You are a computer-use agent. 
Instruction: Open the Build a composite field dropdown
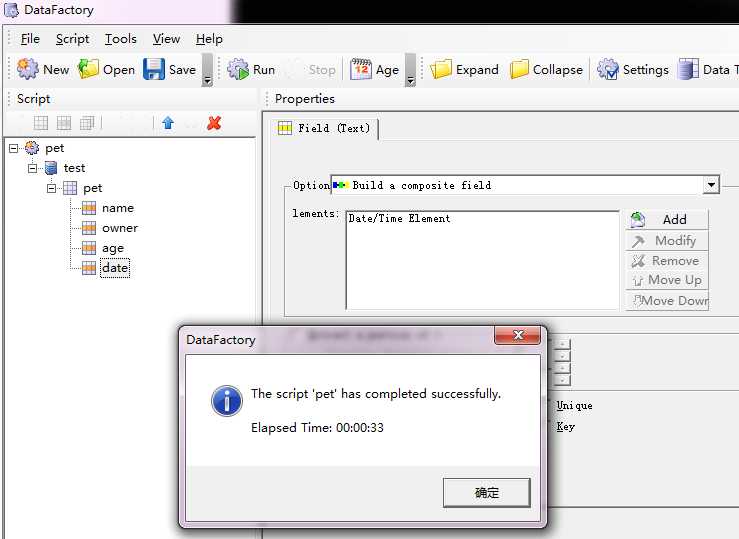click(711, 185)
